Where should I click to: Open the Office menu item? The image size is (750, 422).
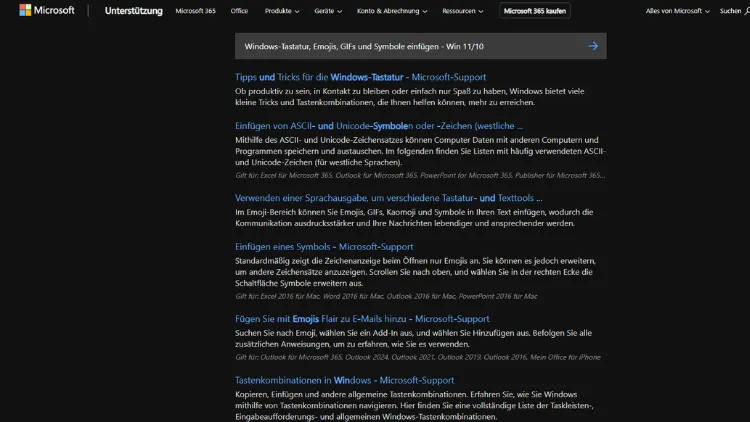[239, 11]
